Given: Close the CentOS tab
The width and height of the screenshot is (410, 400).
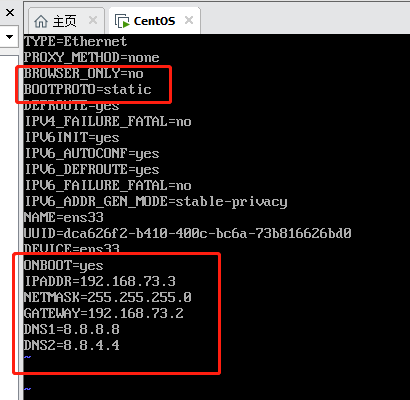Looking at the screenshot, I should 189,20.
